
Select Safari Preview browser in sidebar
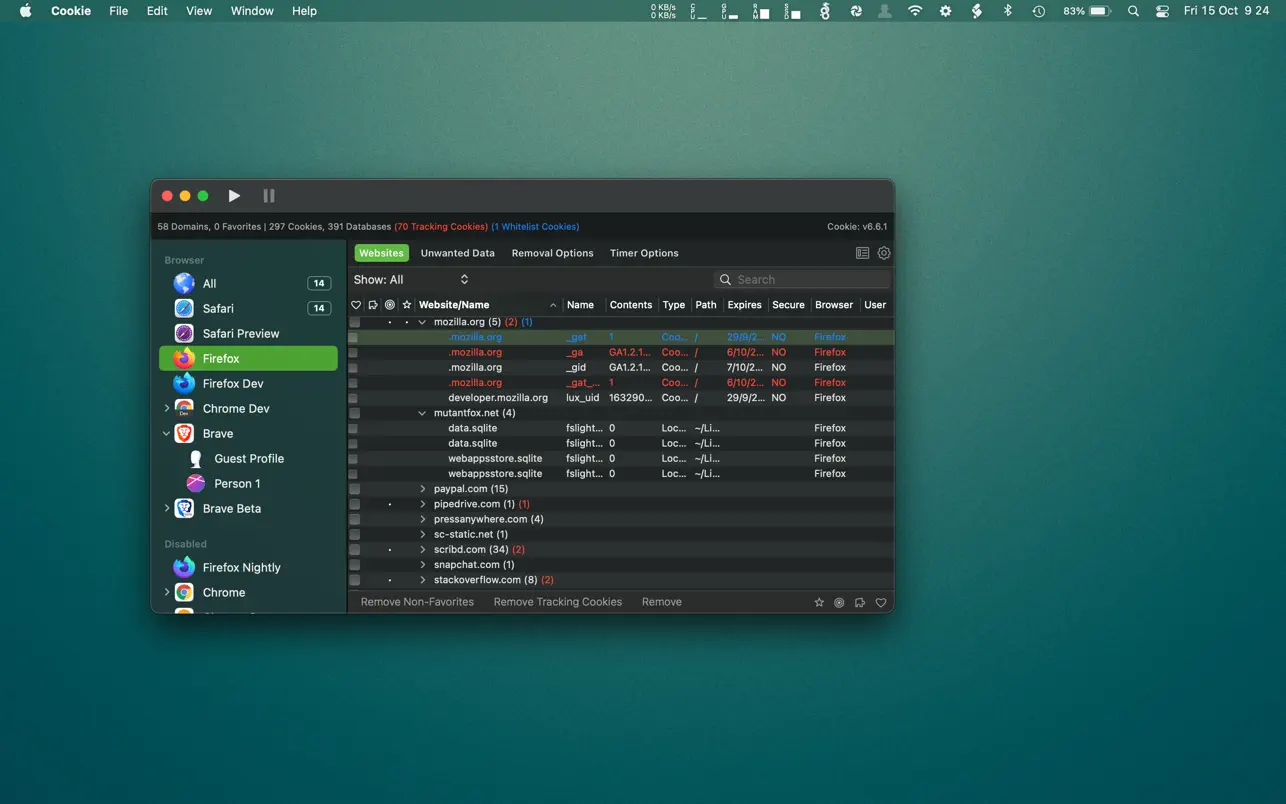(240, 334)
